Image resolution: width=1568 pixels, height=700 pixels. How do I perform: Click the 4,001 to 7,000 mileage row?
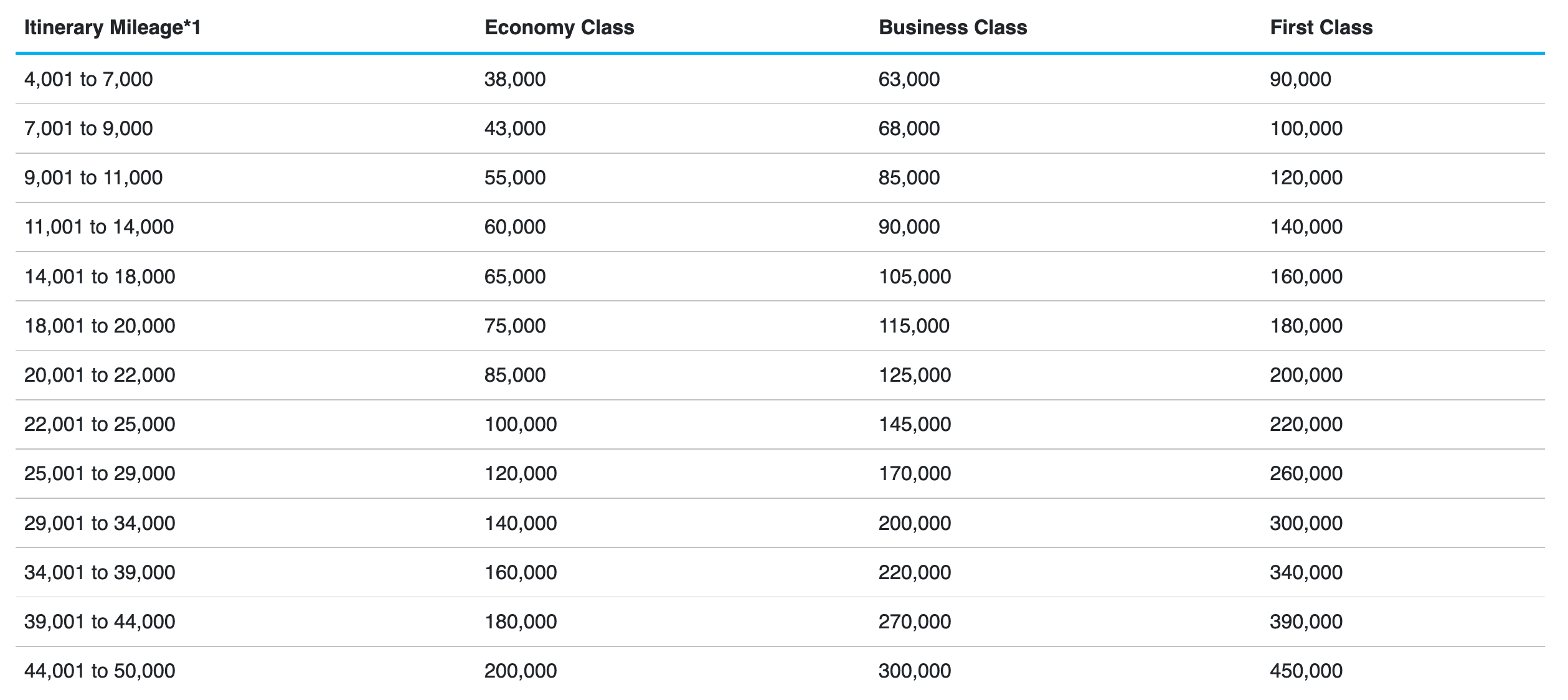click(x=780, y=79)
